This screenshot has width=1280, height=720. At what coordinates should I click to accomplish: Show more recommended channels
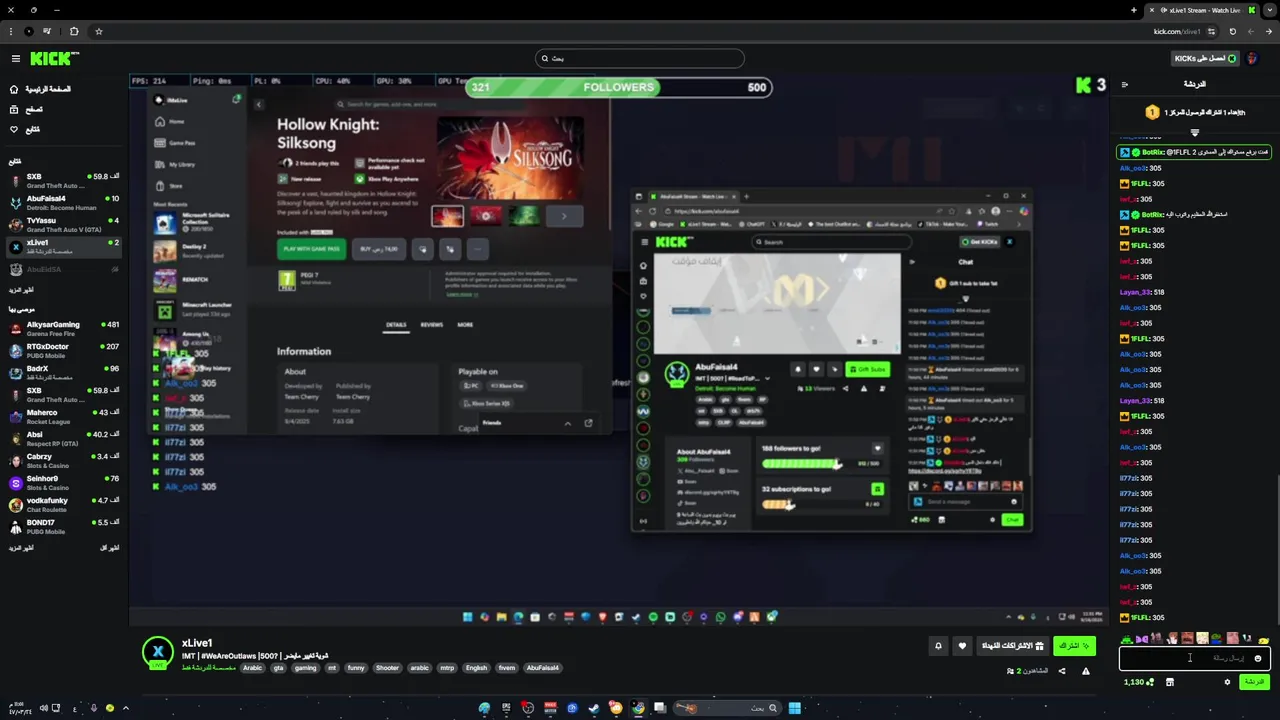21,548
